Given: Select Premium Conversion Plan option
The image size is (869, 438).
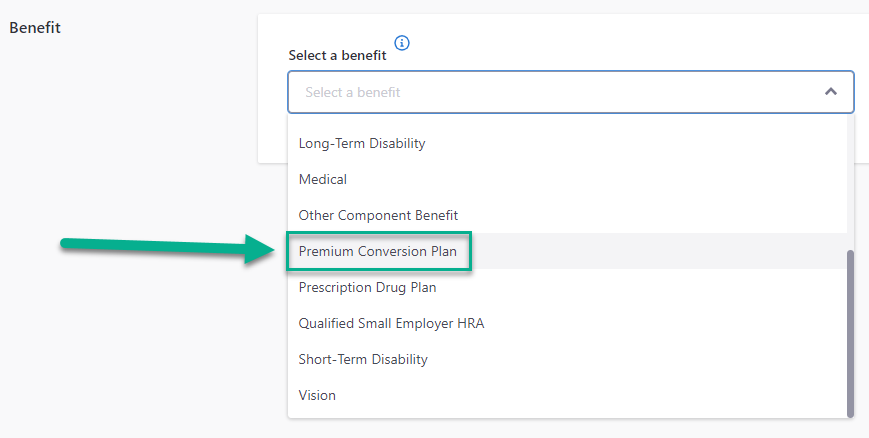Looking at the screenshot, I should click(x=378, y=251).
